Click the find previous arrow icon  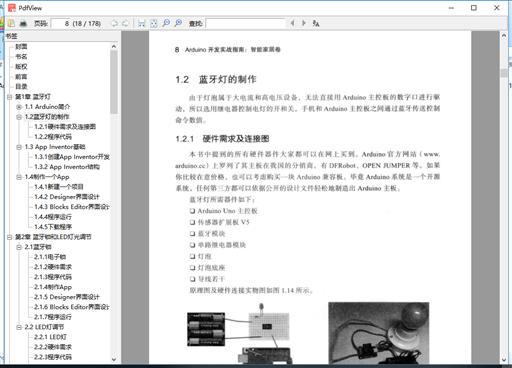pyautogui.click(x=292, y=23)
